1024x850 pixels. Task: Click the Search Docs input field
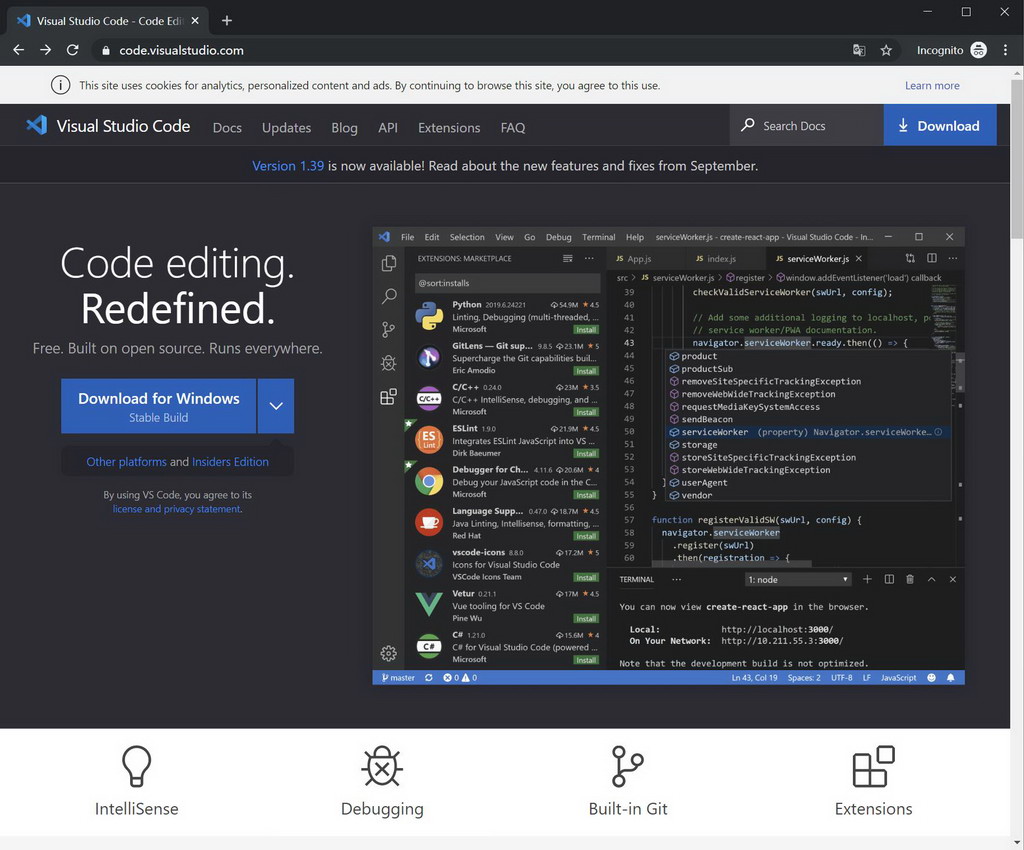coord(807,125)
